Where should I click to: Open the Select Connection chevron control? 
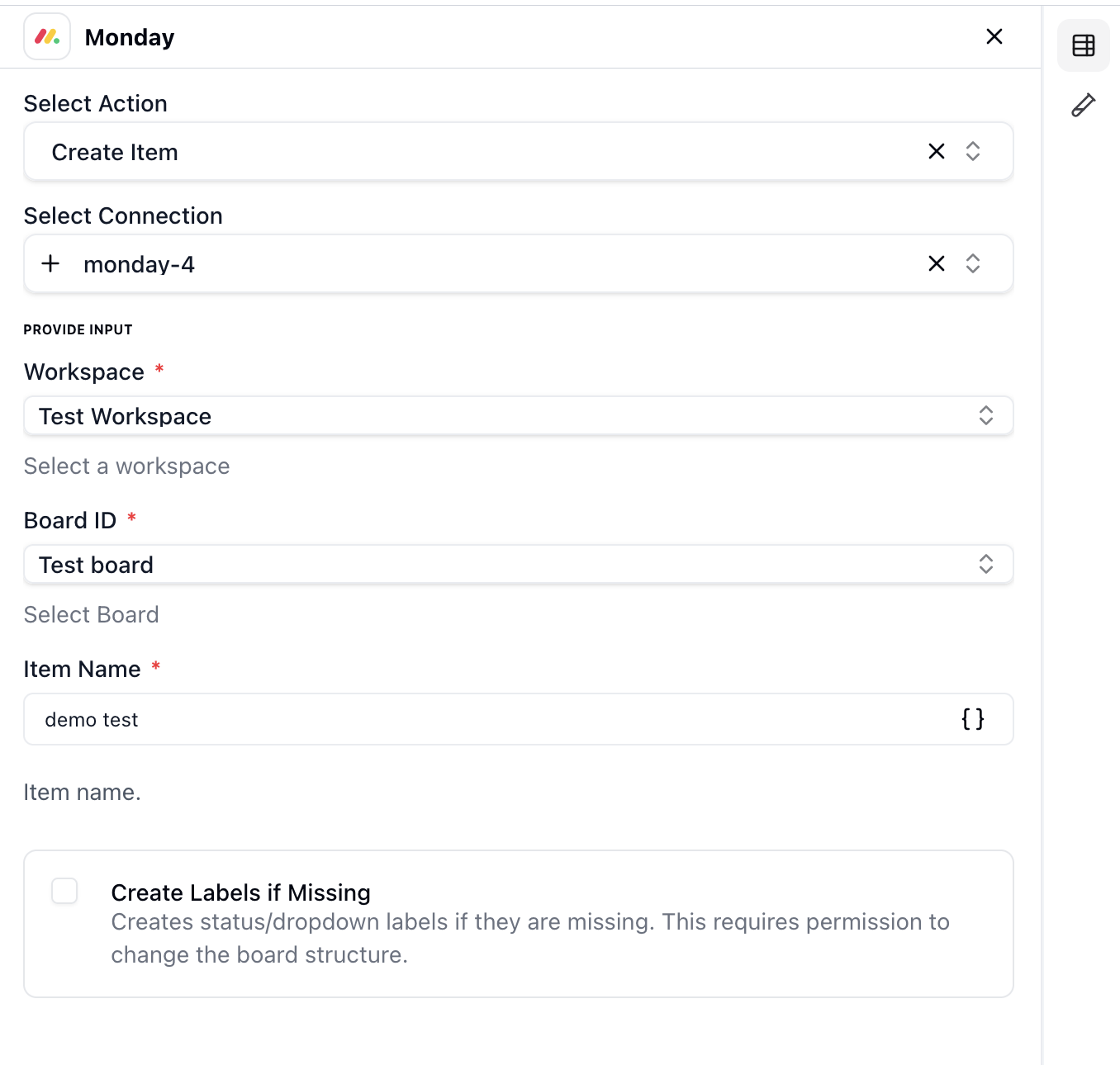click(973, 263)
